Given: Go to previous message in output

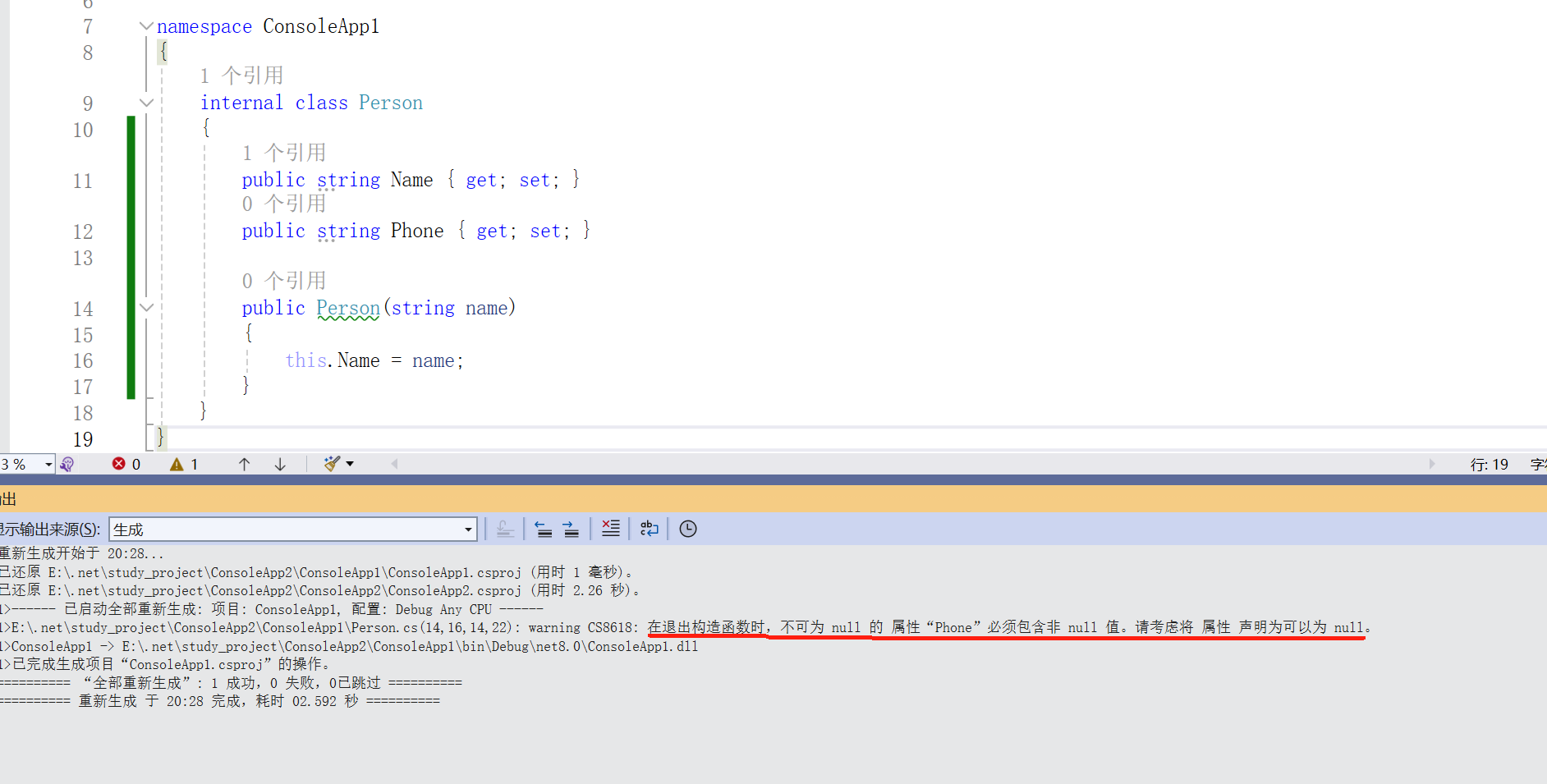Looking at the screenshot, I should [544, 530].
